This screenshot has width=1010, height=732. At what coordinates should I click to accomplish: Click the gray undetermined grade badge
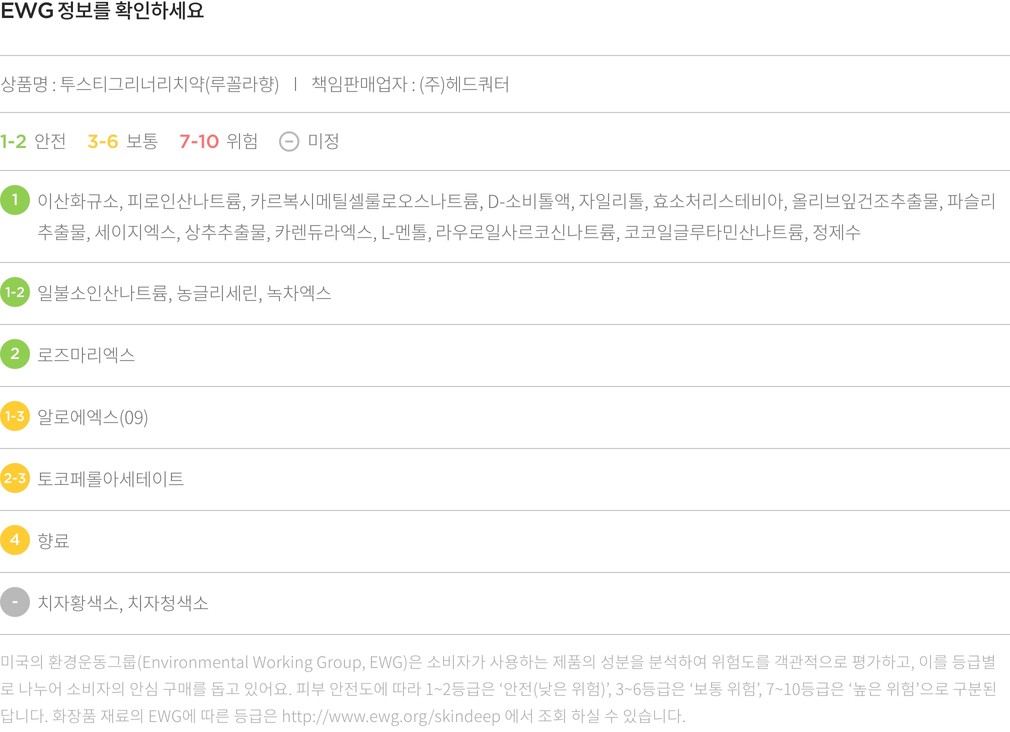(x=15, y=602)
